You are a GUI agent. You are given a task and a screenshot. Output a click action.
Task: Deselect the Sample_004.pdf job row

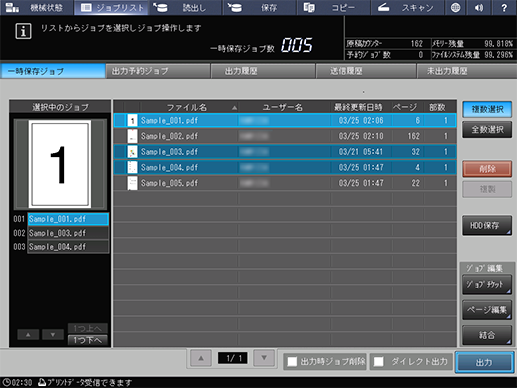click(285, 167)
